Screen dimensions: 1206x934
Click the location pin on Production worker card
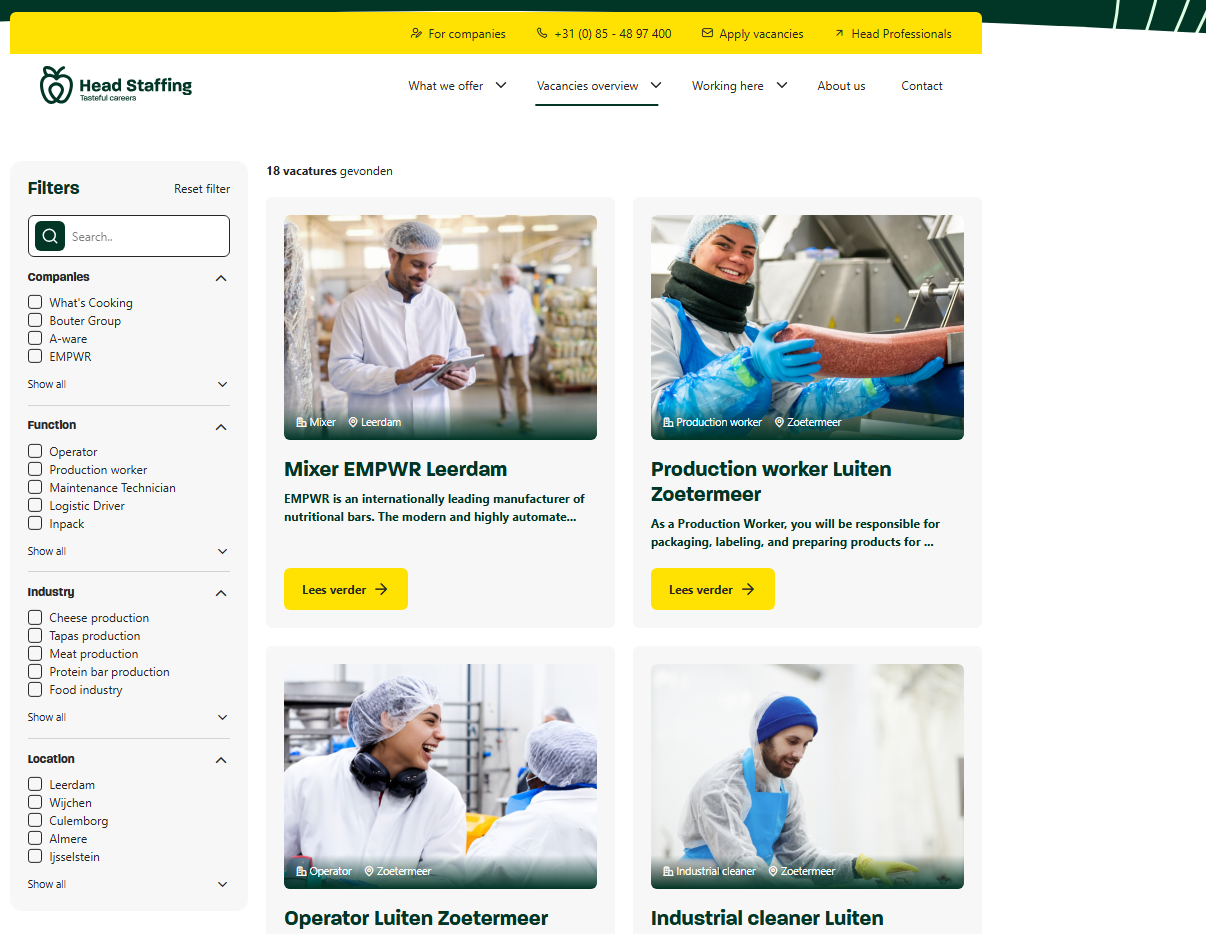[x=779, y=422]
